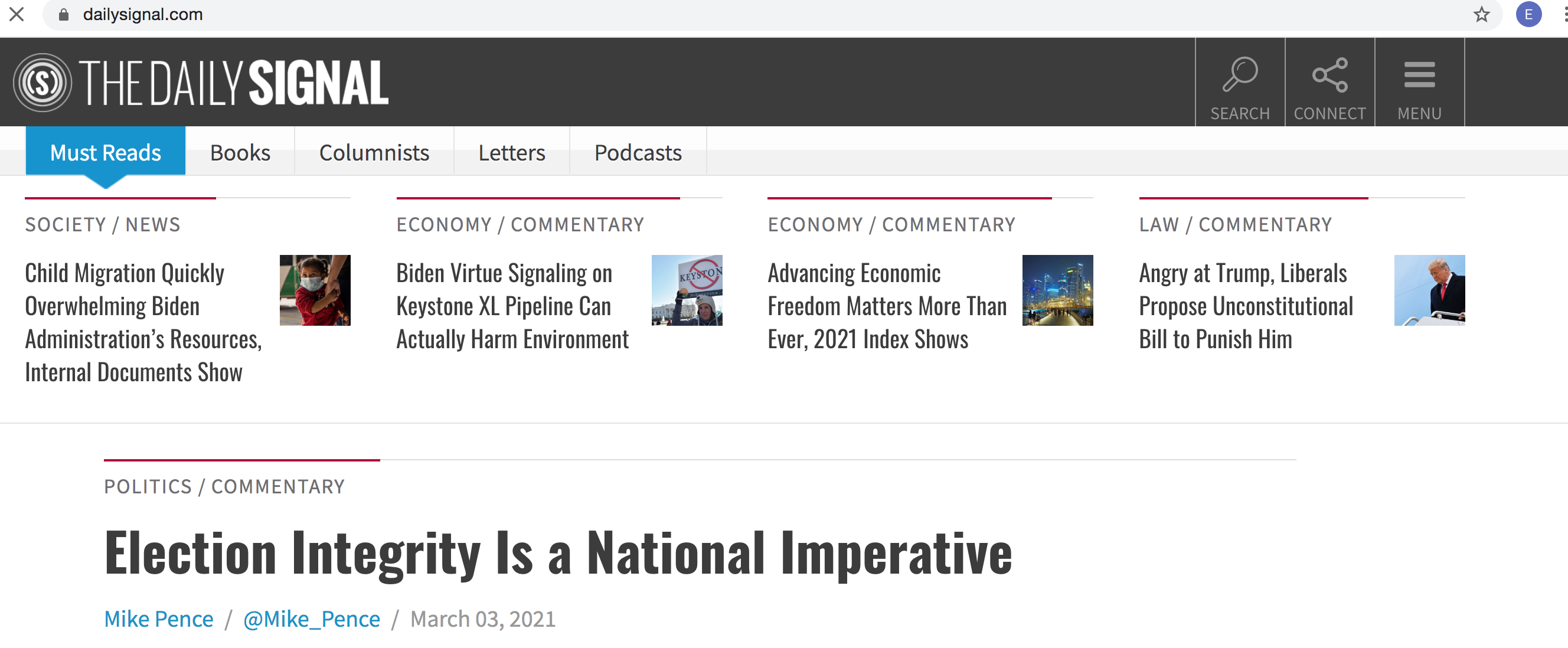Image resolution: width=1568 pixels, height=648 pixels.
Task: Click Keystone protest sign thumbnail
Action: [x=687, y=290]
